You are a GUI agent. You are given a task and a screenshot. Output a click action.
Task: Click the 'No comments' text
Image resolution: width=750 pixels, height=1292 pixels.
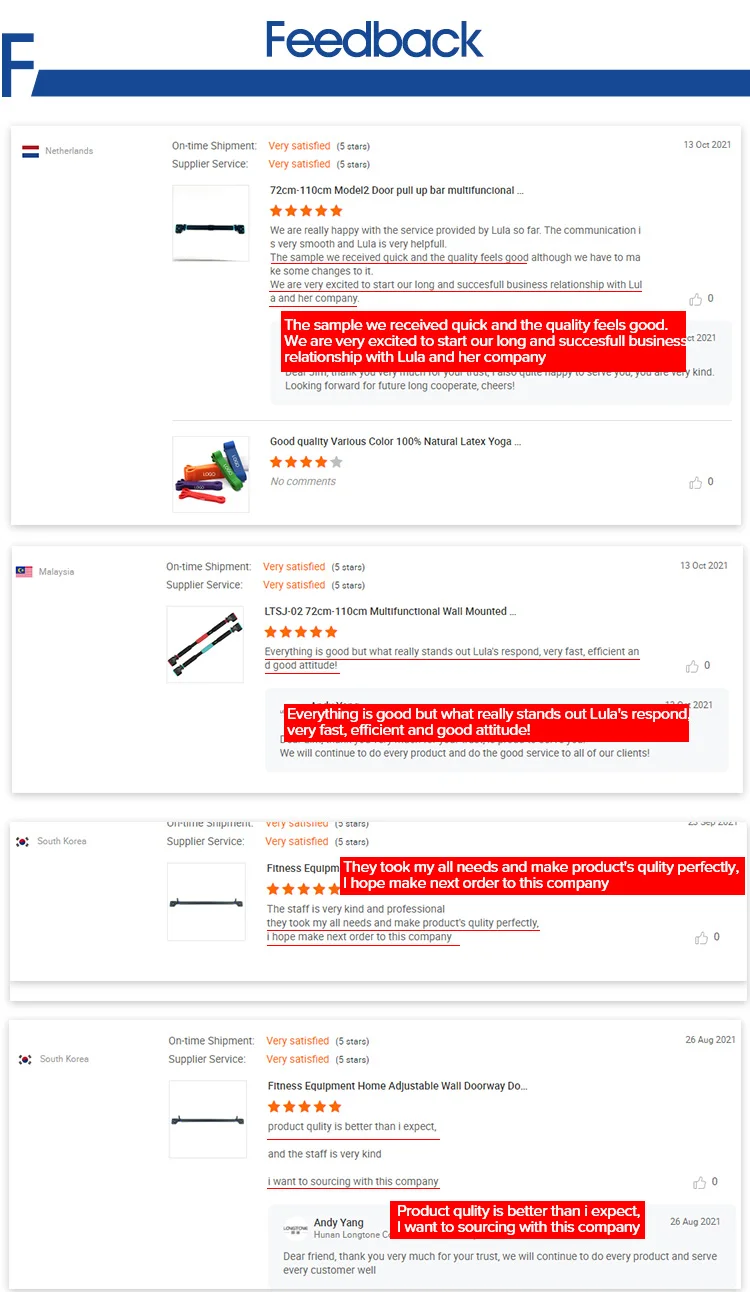pyautogui.click(x=303, y=482)
